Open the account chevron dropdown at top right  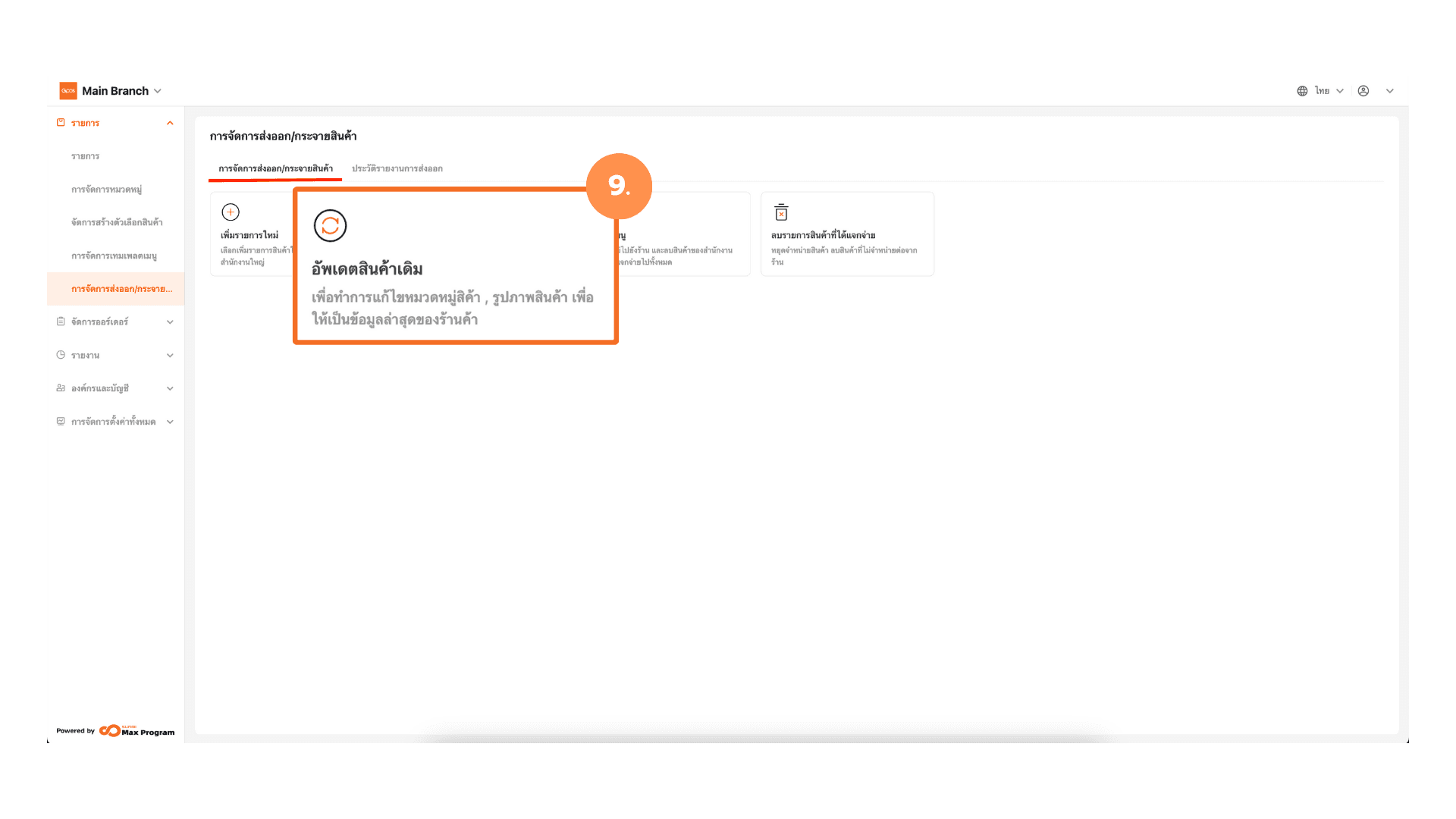tap(1390, 91)
